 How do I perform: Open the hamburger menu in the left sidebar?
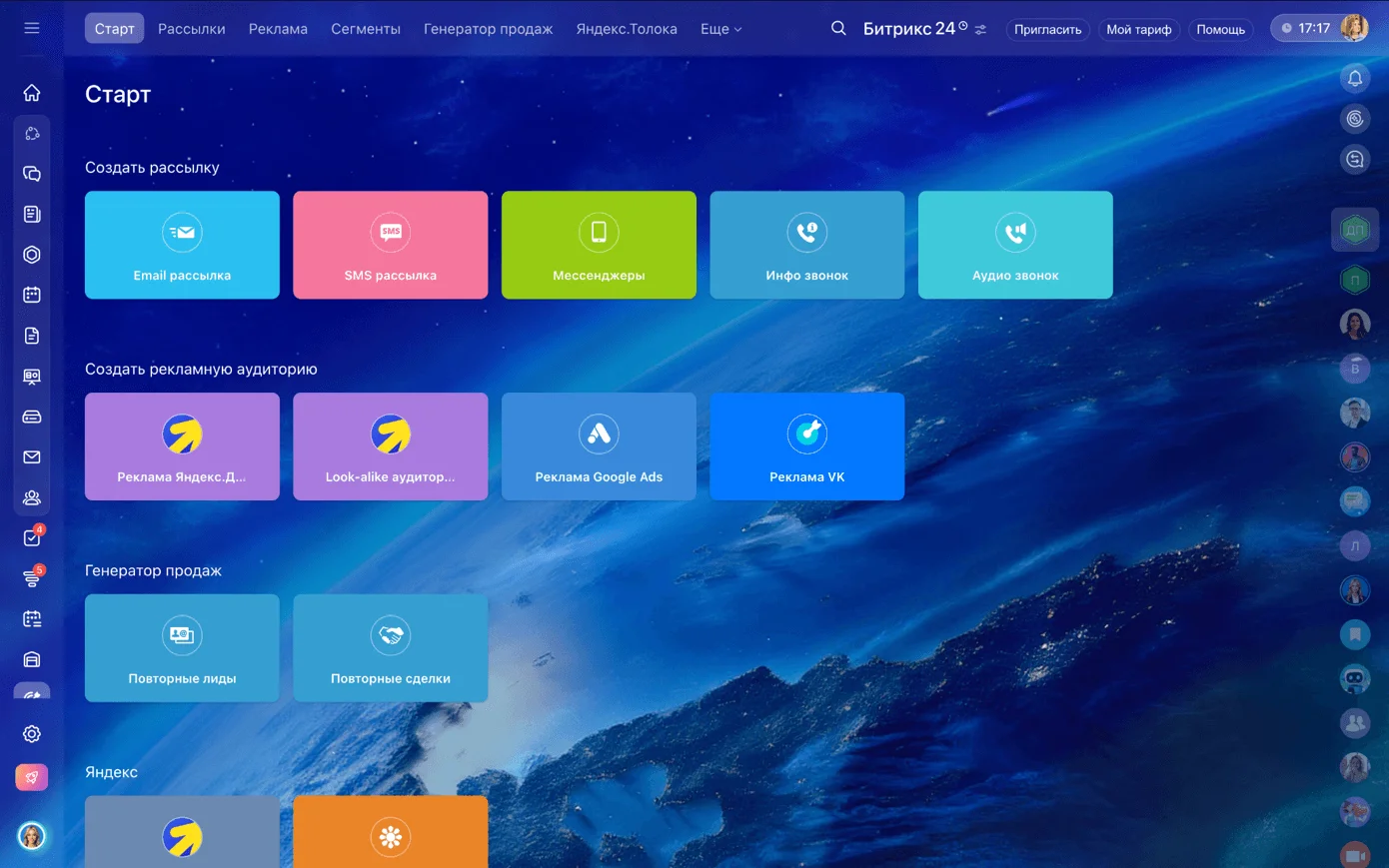click(32, 28)
